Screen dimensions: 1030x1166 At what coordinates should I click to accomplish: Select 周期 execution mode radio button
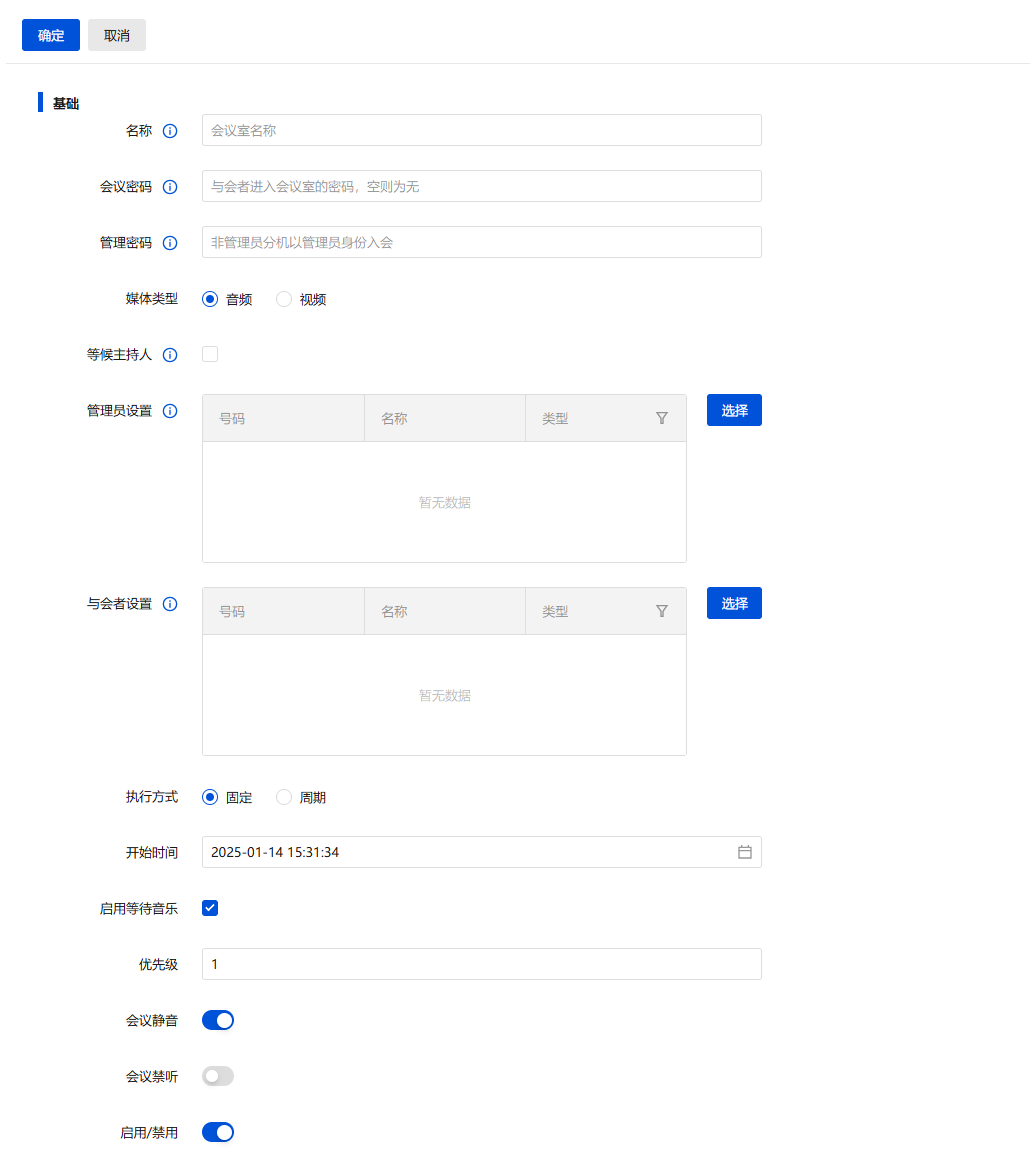point(284,797)
